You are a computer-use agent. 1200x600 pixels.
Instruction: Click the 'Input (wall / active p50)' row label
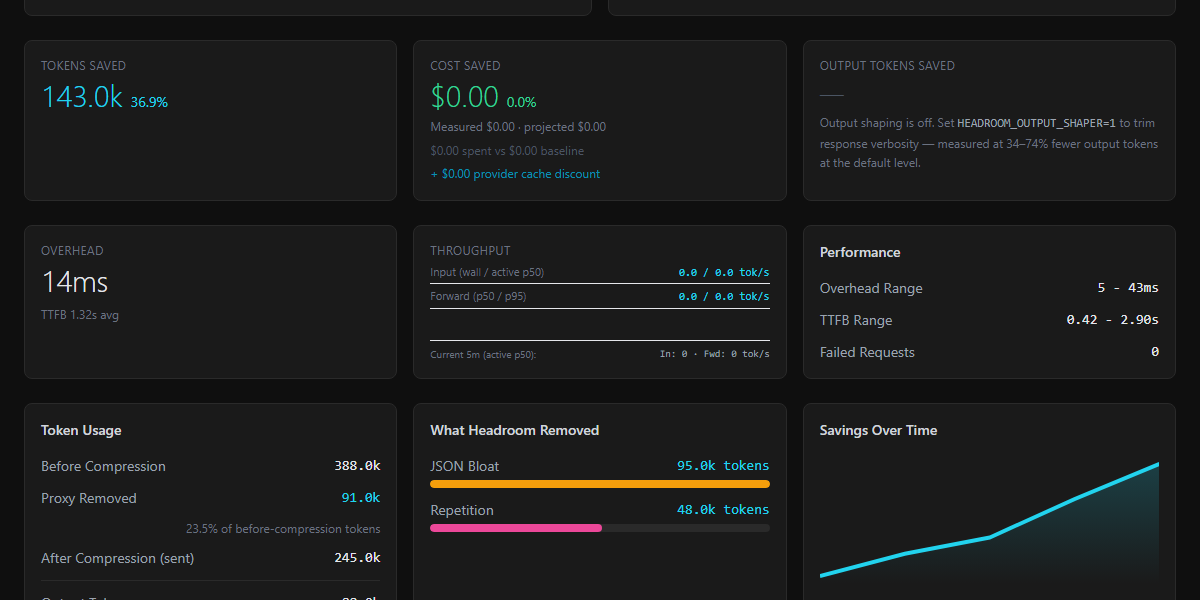487,272
